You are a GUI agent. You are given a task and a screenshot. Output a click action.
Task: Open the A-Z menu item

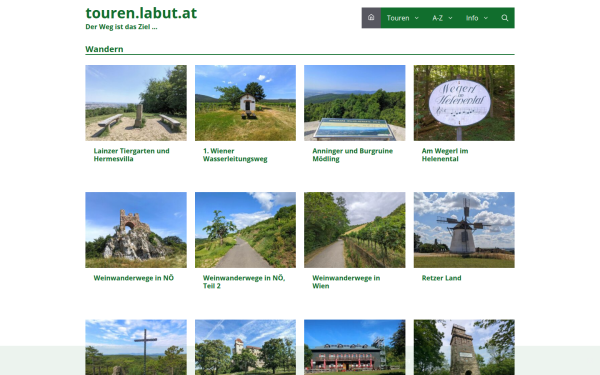437,18
